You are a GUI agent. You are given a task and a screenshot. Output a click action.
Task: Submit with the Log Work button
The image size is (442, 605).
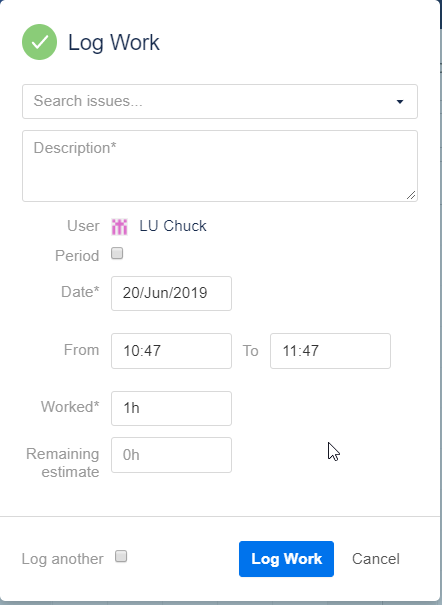coord(286,559)
